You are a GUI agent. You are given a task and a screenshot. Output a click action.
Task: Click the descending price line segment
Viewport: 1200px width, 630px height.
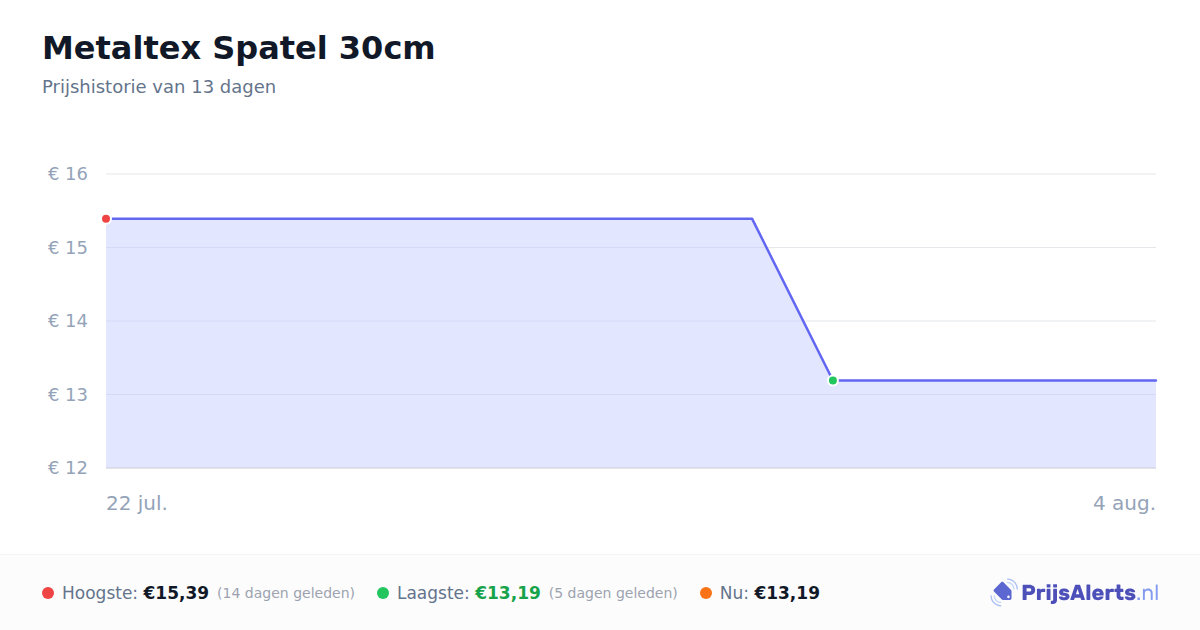792,299
